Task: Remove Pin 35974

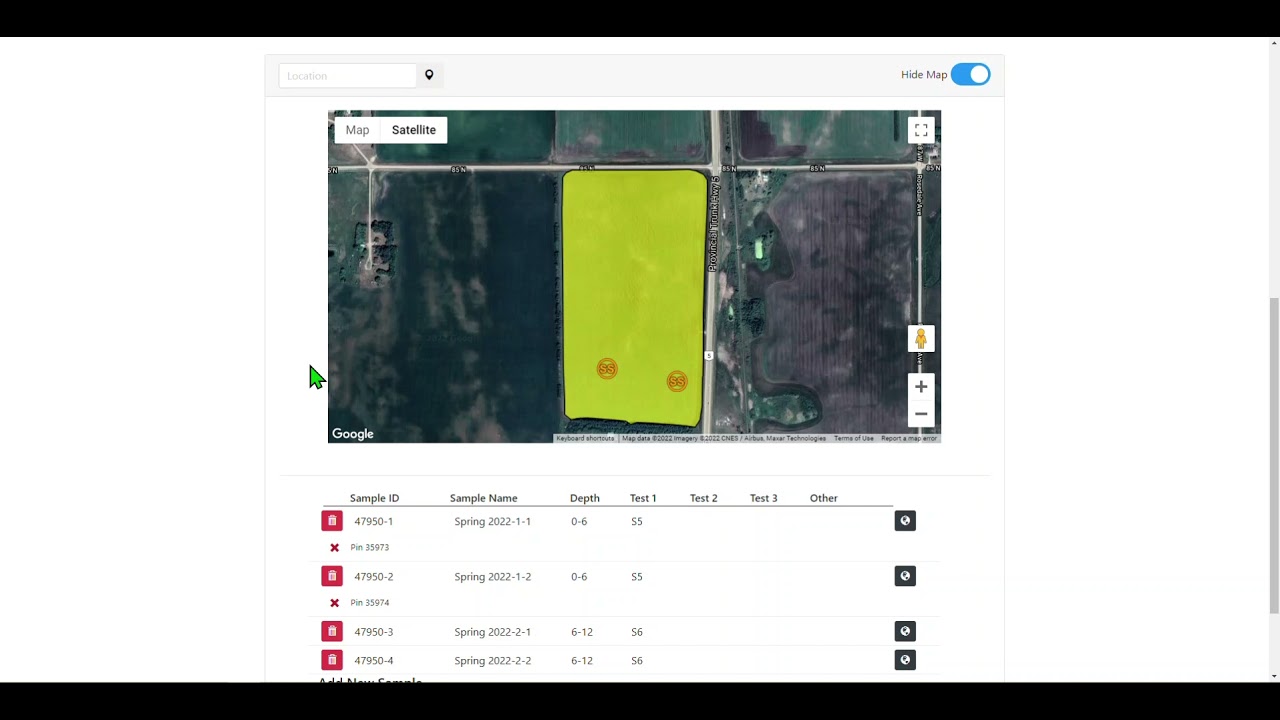Action: [x=335, y=603]
